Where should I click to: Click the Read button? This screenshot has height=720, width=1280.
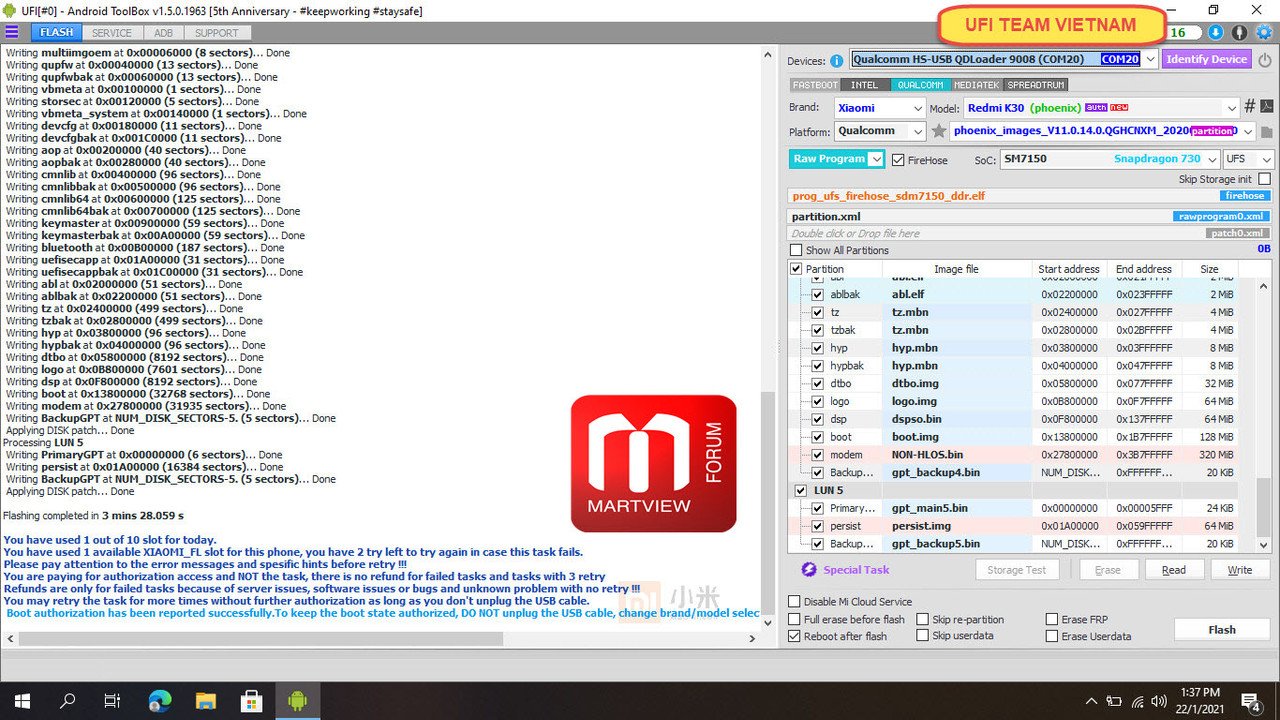[x=1174, y=570]
